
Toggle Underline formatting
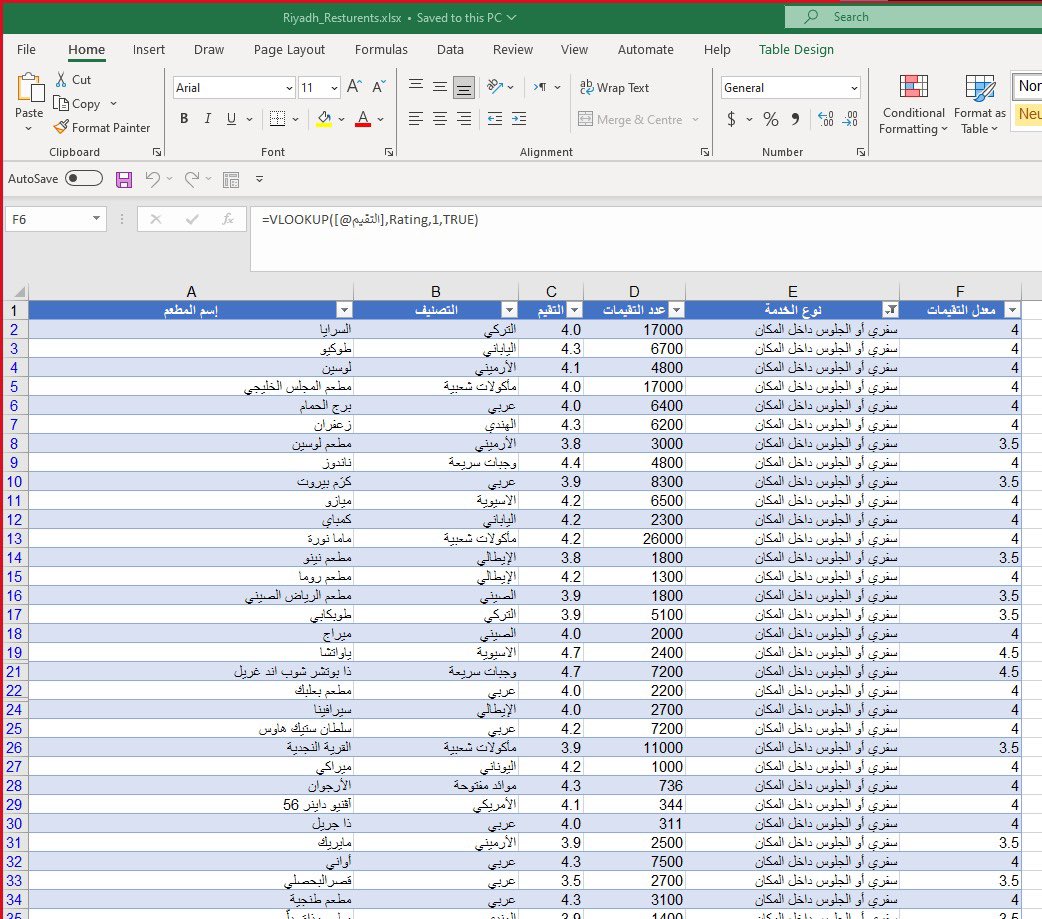[x=231, y=119]
